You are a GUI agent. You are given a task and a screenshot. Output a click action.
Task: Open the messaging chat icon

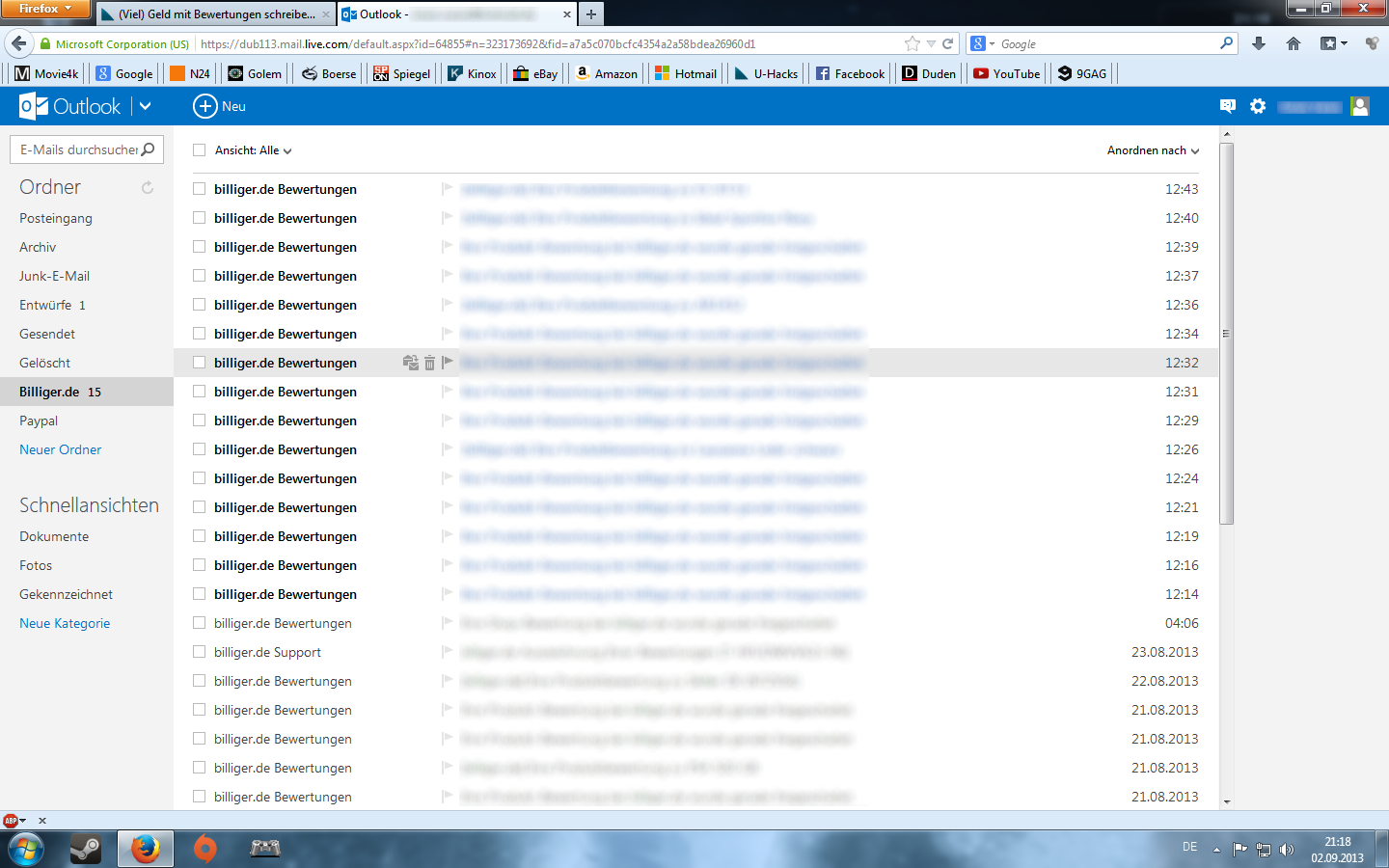(x=1227, y=106)
